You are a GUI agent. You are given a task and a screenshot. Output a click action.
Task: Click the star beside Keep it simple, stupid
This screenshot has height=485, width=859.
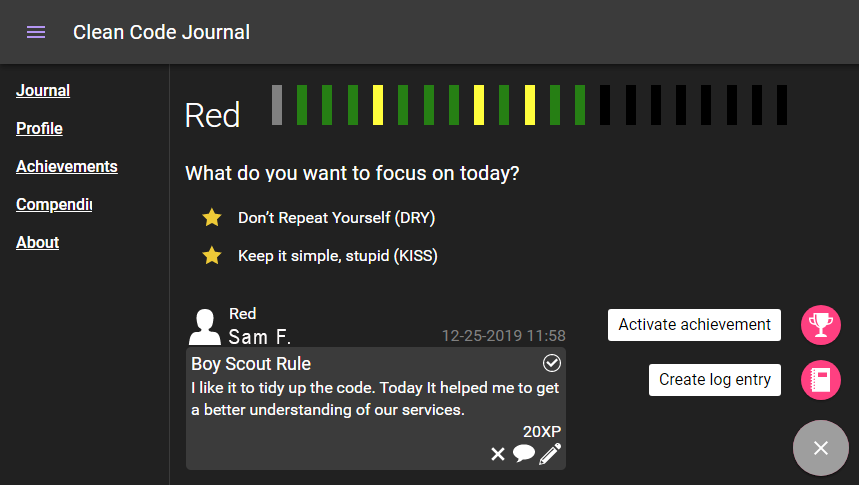click(211, 255)
